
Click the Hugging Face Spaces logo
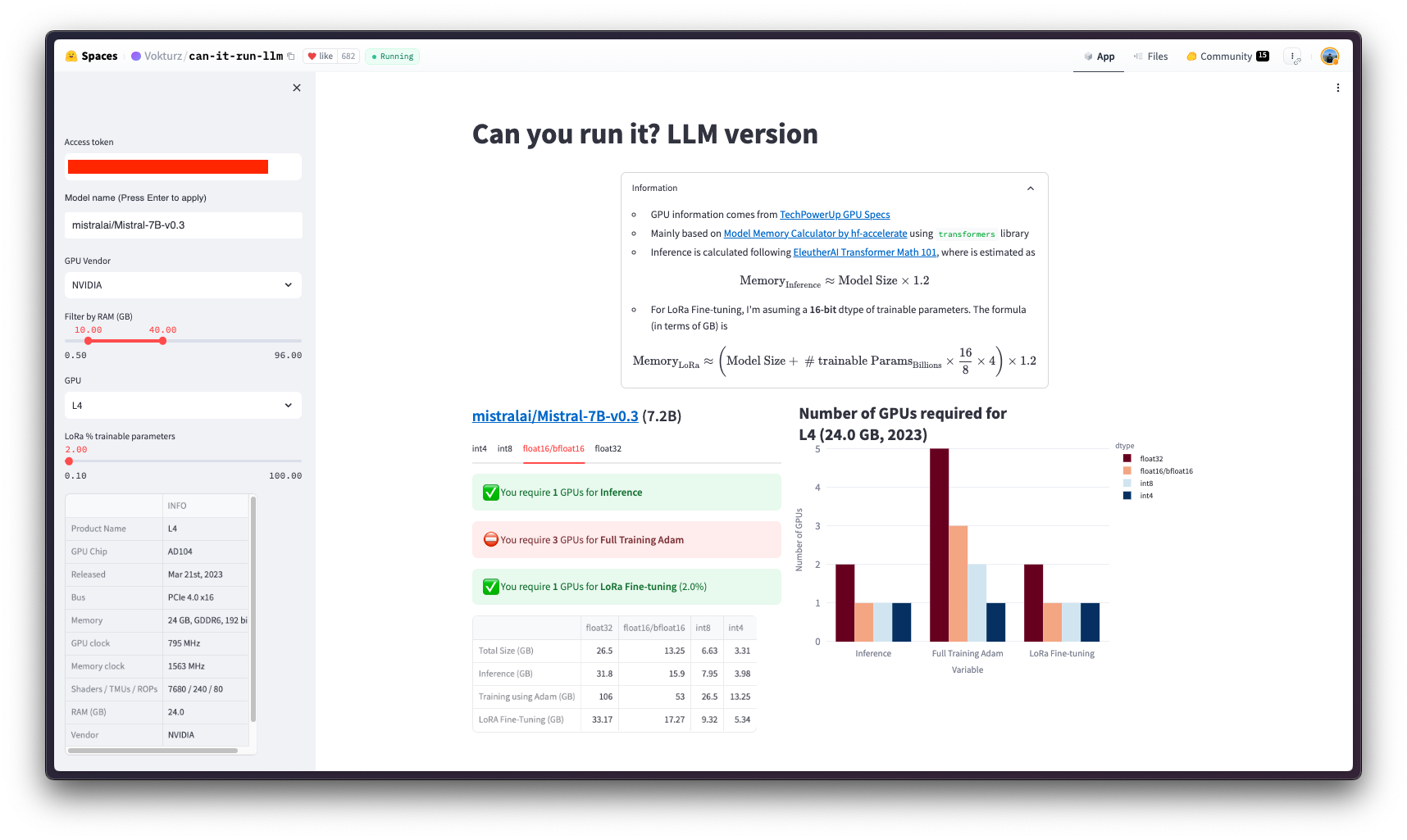point(71,56)
